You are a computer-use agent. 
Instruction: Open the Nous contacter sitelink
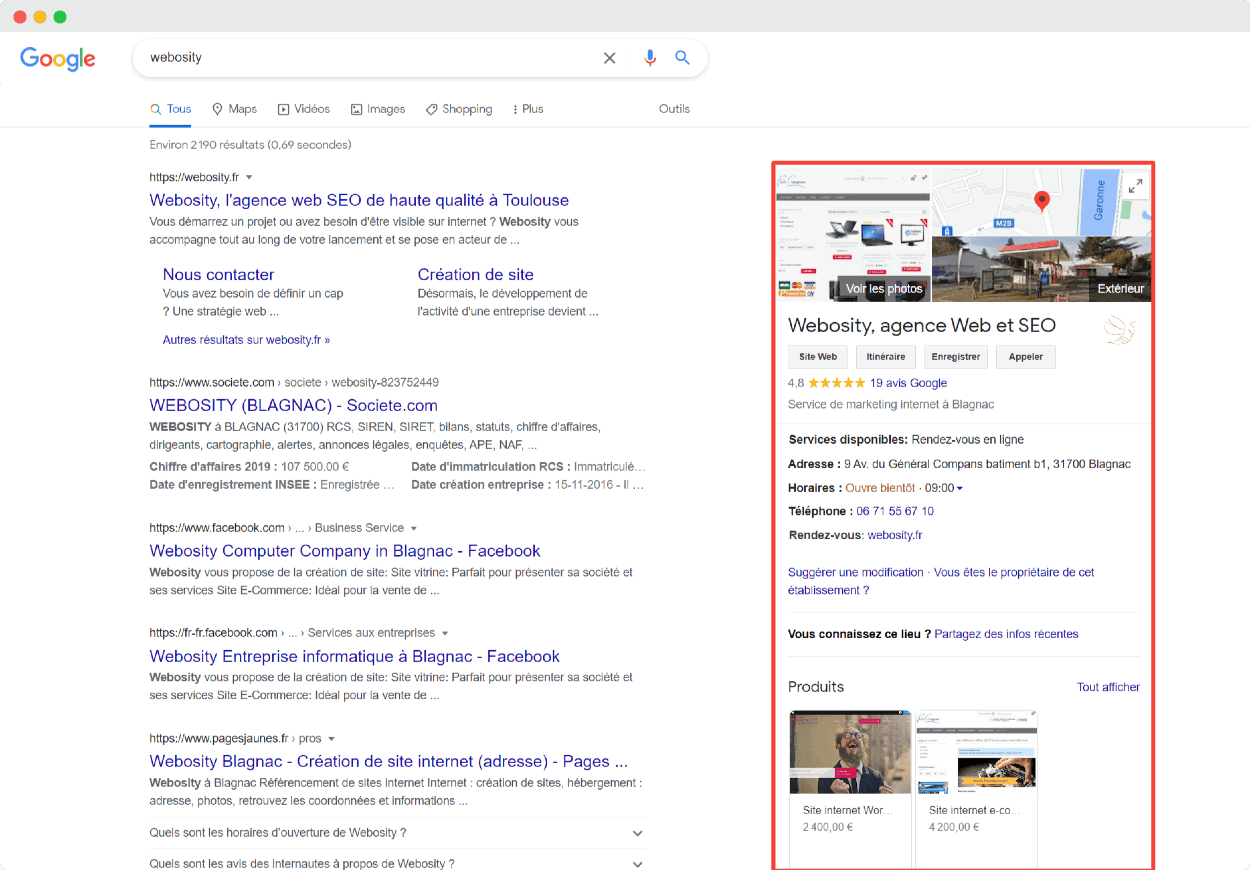[x=218, y=274]
